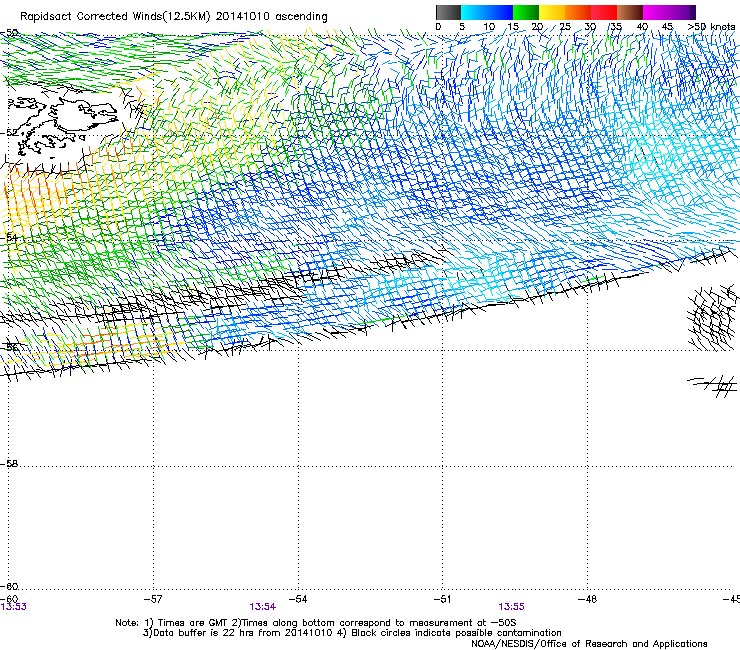
Task: Click the isolated black wind barb cluster at right
Action: [713, 317]
